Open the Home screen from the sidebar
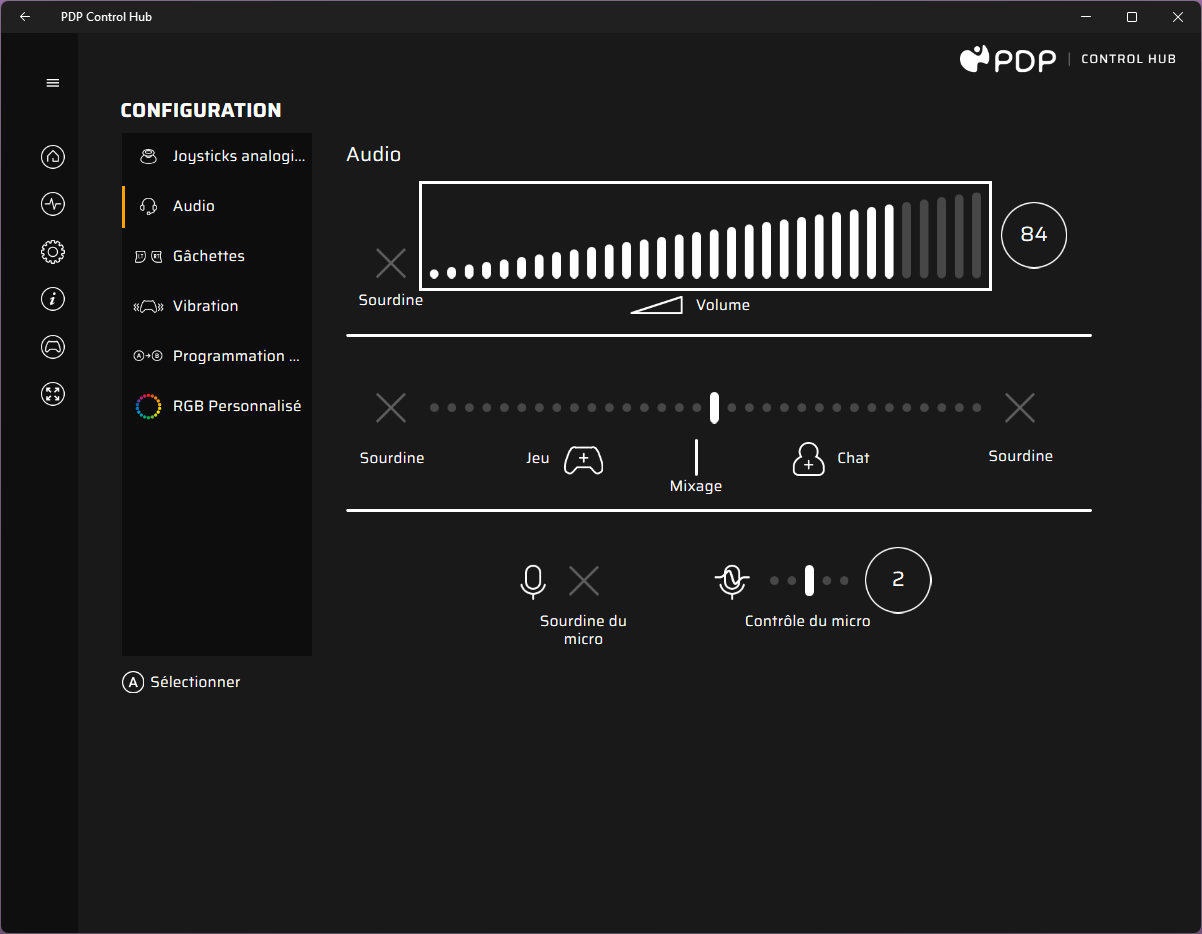This screenshot has width=1202, height=934. pyautogui.click(x=52, y=156)
